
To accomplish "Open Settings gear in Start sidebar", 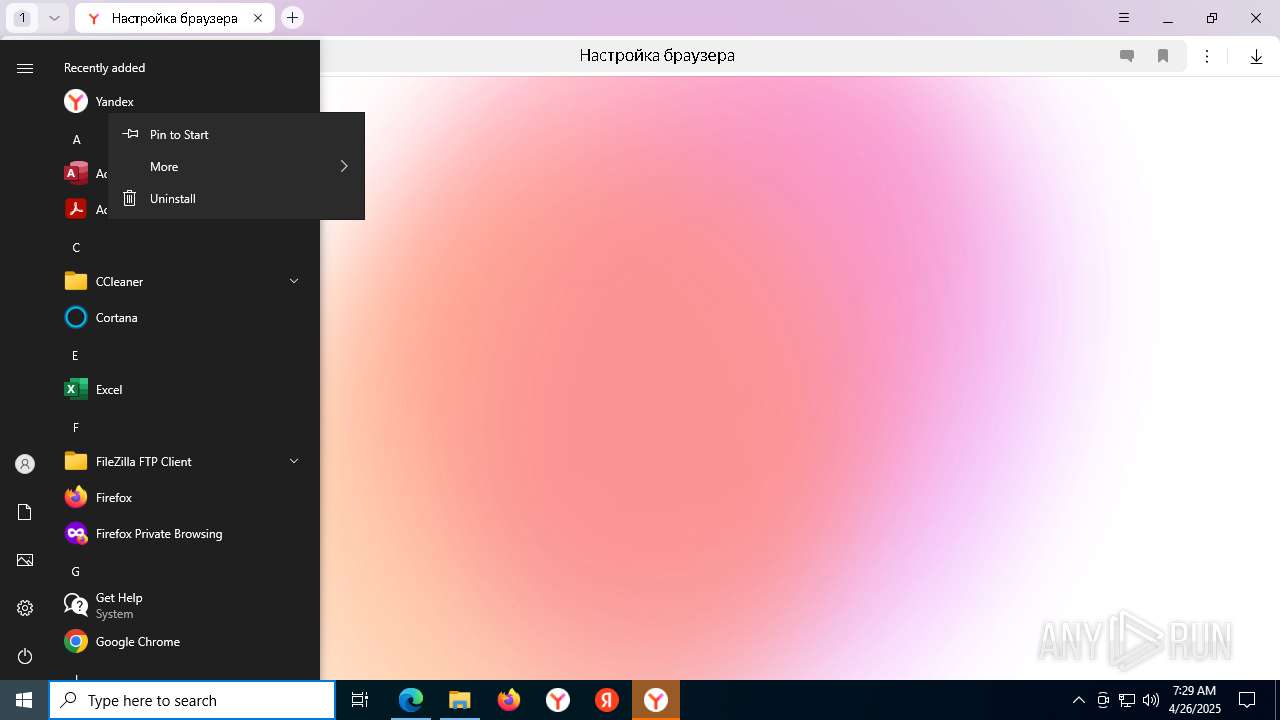I will [x=25, y=608].
